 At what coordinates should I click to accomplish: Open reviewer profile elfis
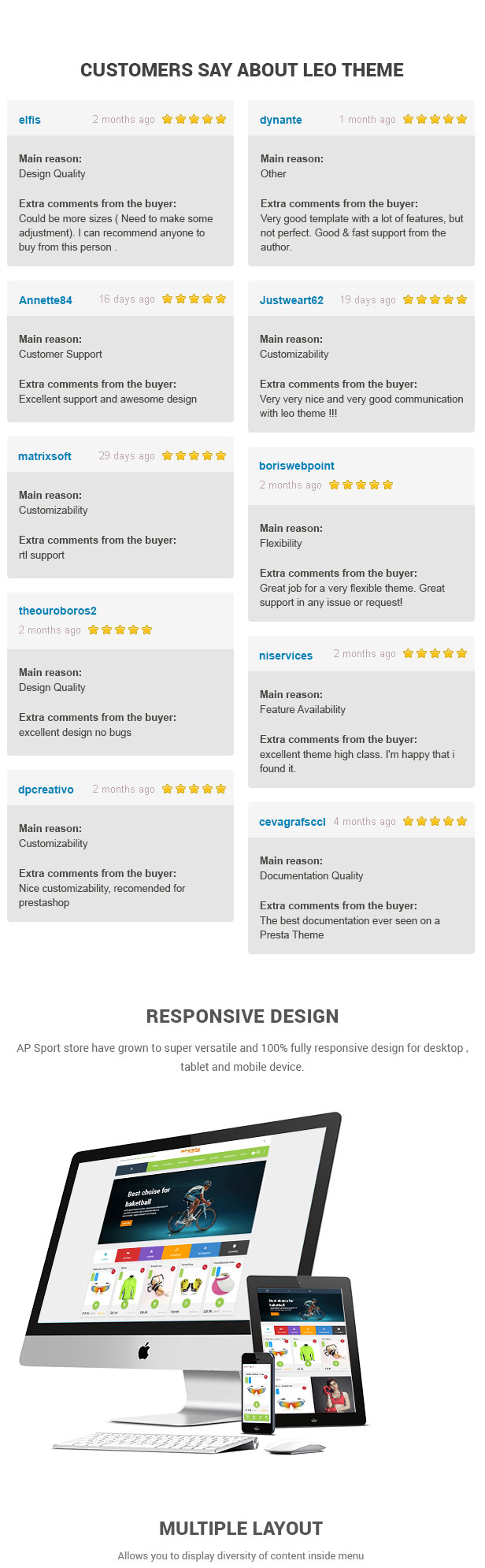[30, 120]
